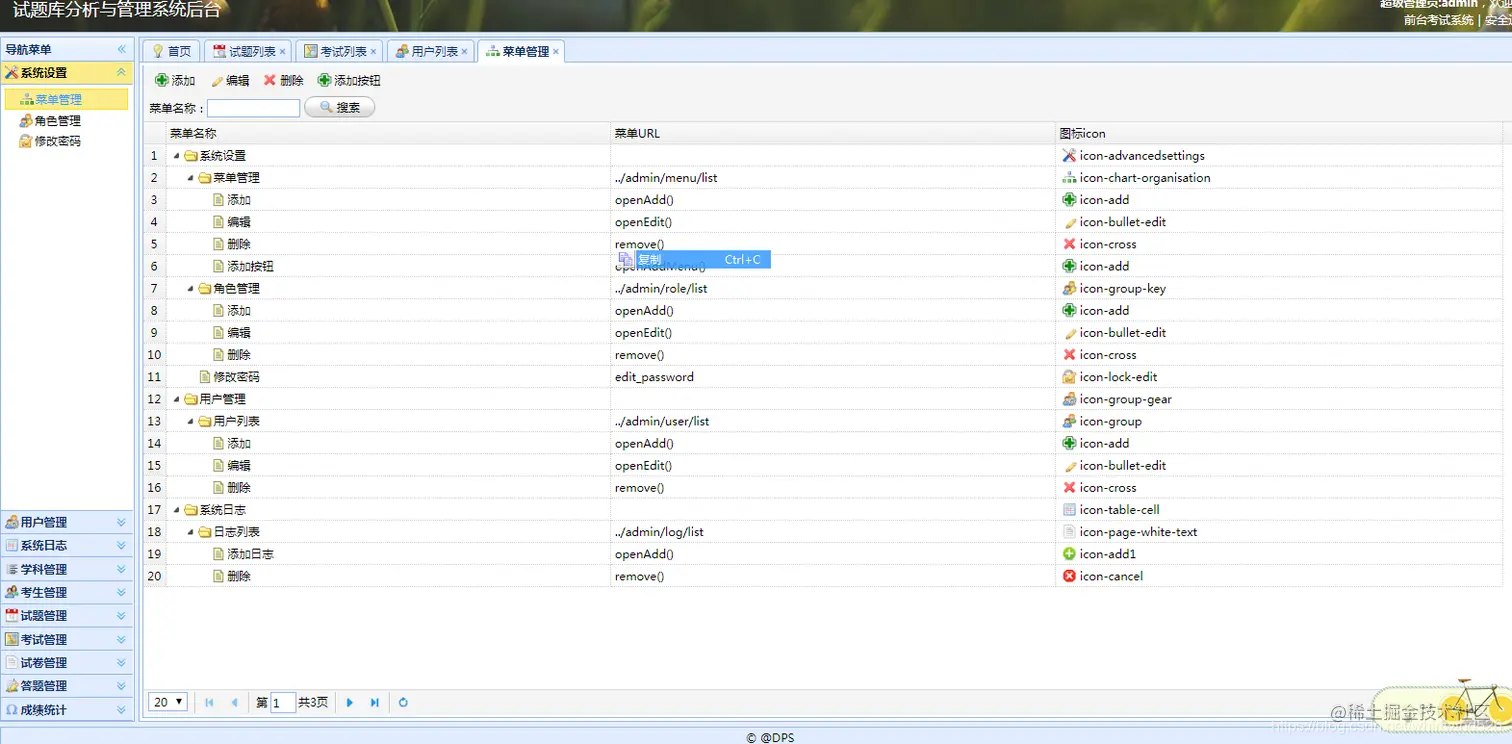Click the icon-advancedsettings tools icon
Screen dimensions: 1512x744
(x=1069, y=156)
